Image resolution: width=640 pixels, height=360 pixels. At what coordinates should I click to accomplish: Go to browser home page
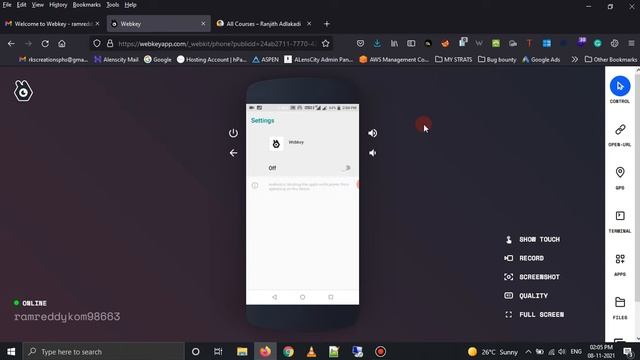point(62,43)
